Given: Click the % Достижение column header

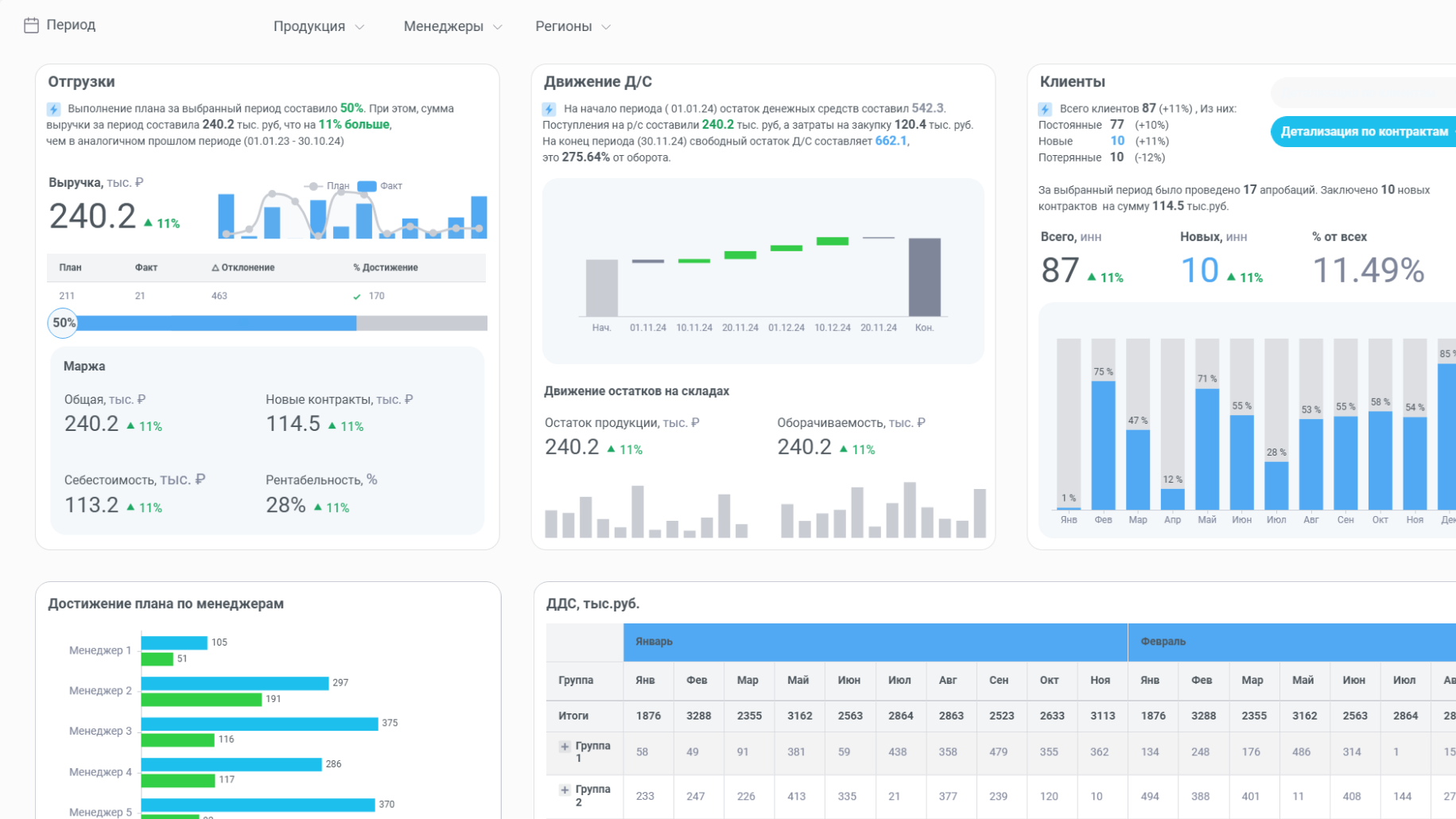Looking at the screenshot, I should click(x=386, y=268).
